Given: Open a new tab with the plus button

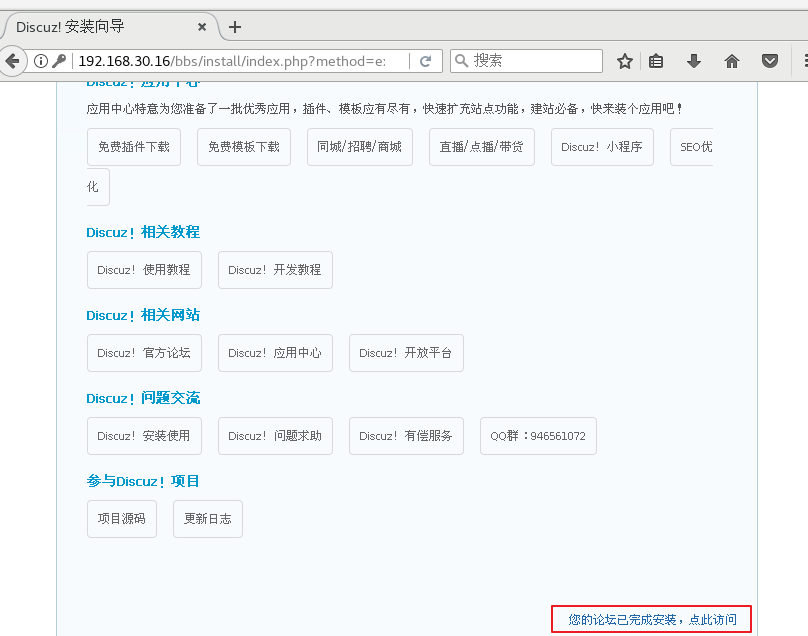Looking at the screenshot, I should (x=235, y=27).
